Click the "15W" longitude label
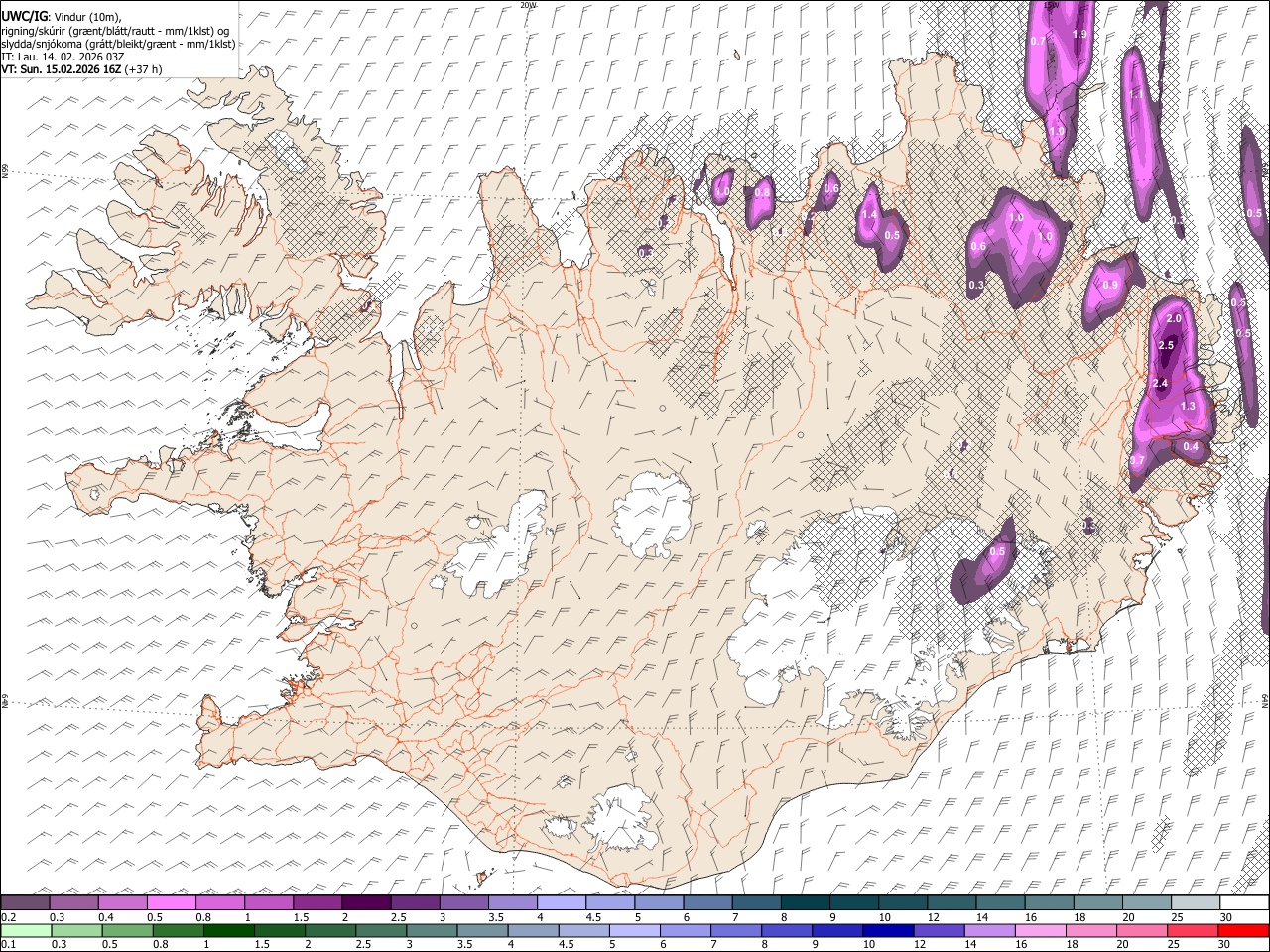The height and width of the screenshot is (952, 1270). pyautogui.click(x=1052, y=5)
